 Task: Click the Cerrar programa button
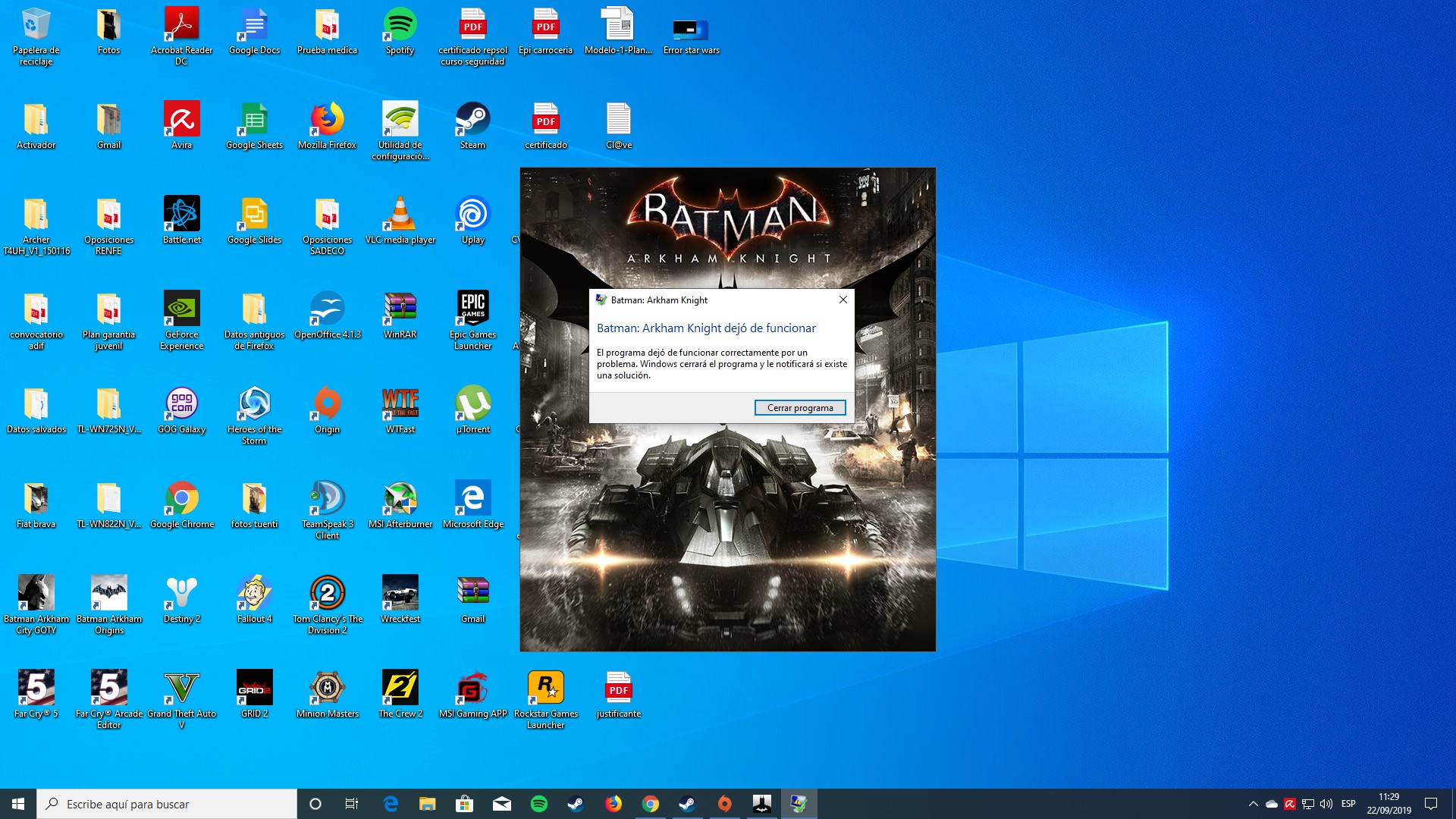(800, 408)
